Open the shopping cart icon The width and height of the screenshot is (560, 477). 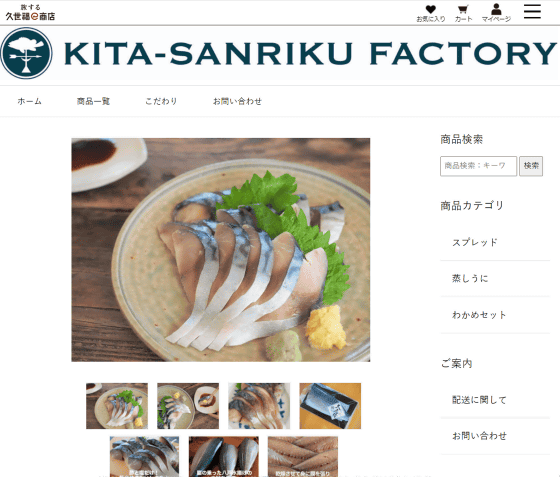(x=463, y=14)
